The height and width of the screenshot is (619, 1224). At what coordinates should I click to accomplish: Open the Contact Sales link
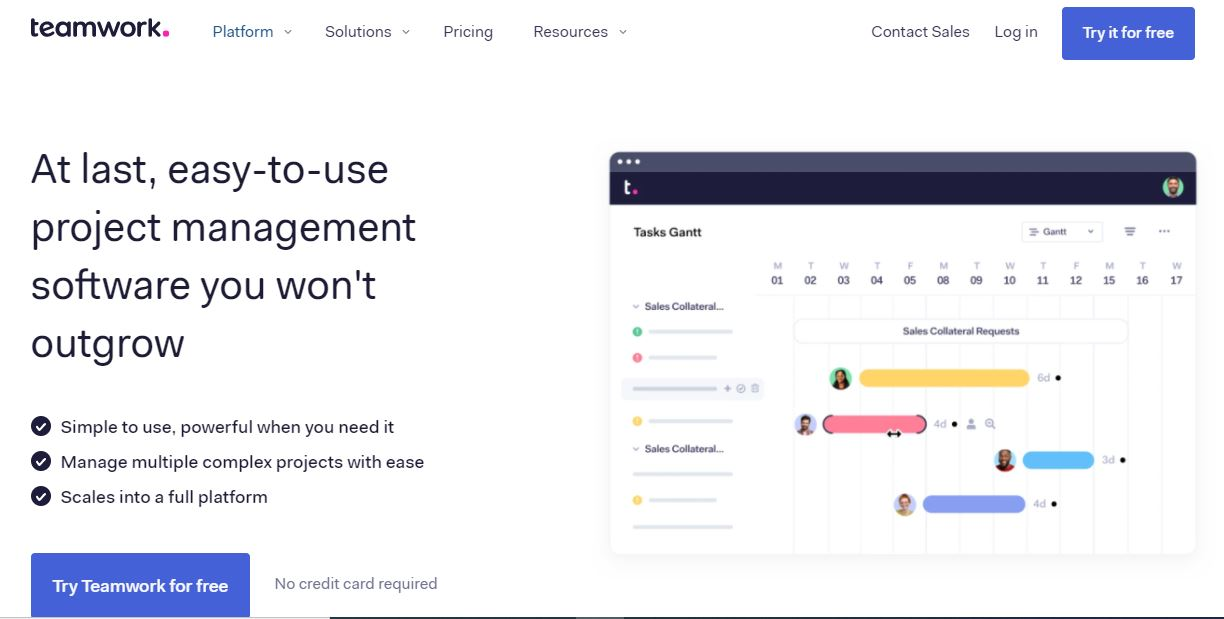[x=920, y=32]
